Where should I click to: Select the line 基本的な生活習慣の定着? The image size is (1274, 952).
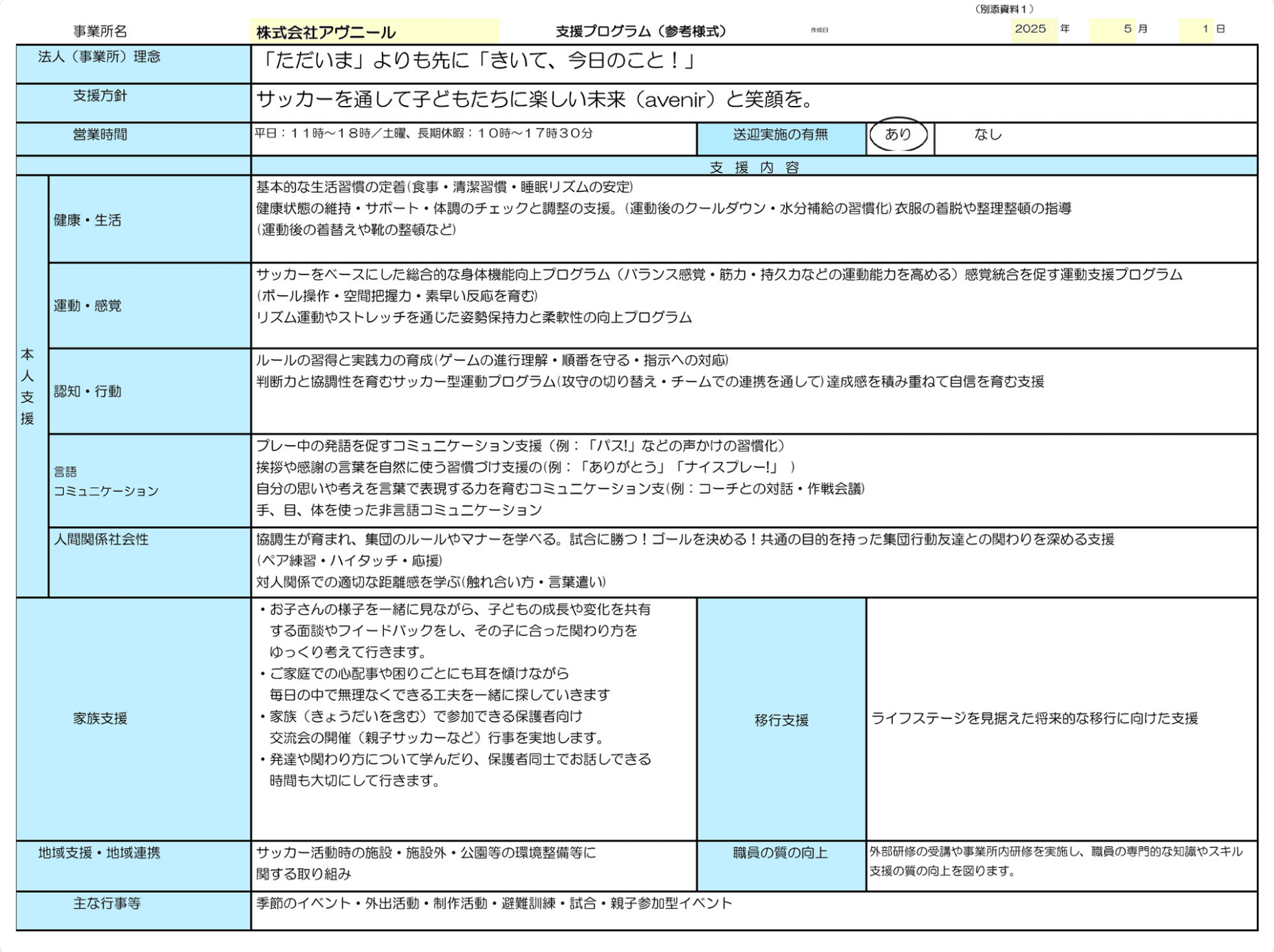point(444,187)
